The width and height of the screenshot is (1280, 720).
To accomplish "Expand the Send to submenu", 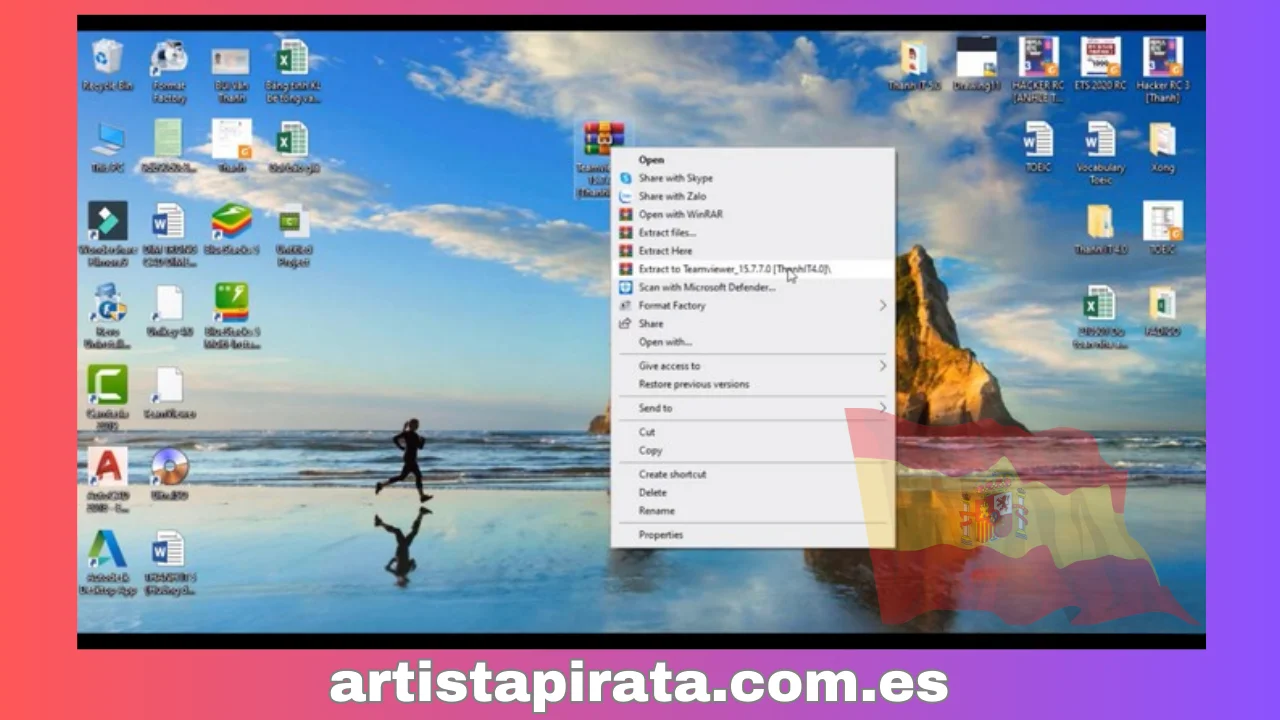I will coord(882,408).
